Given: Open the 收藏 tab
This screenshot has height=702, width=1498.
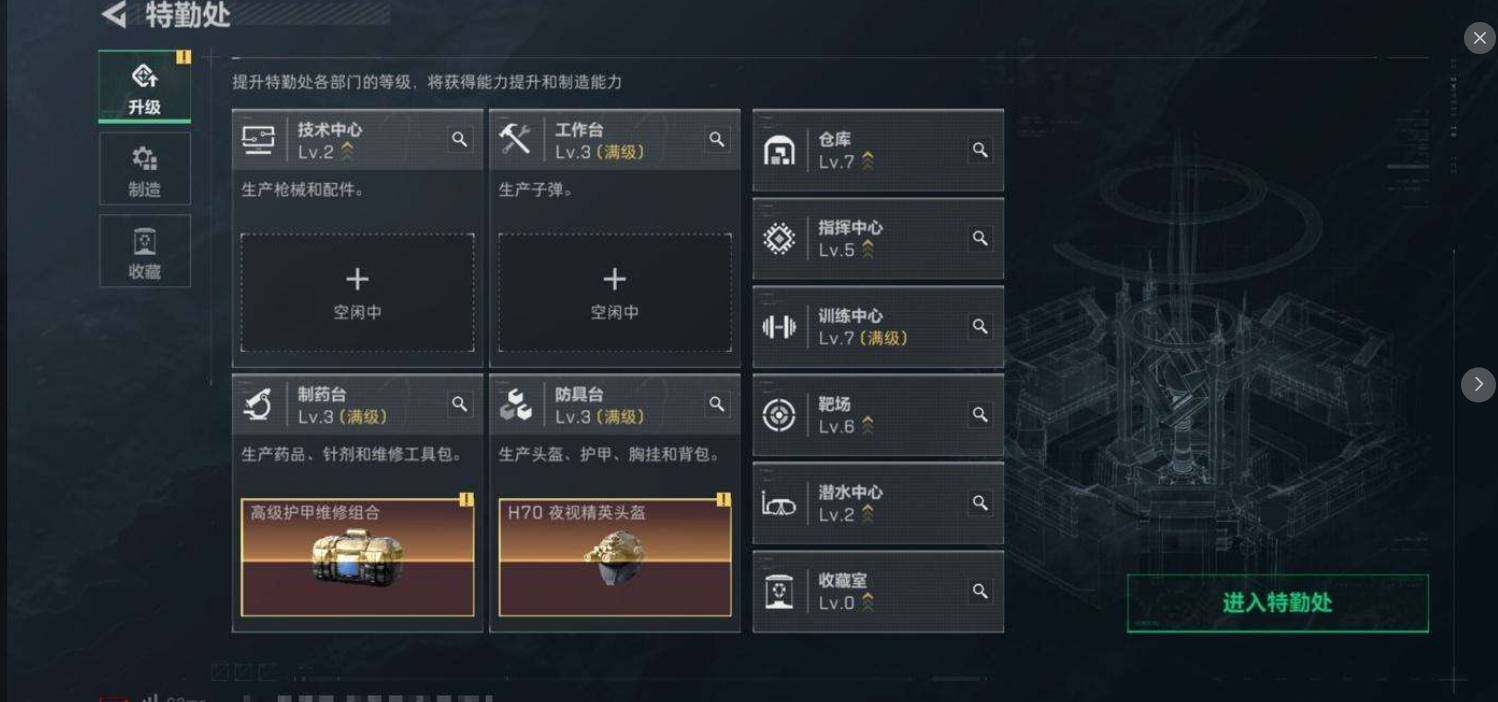Looking at the screenshot, I should [x=144, y=251].
